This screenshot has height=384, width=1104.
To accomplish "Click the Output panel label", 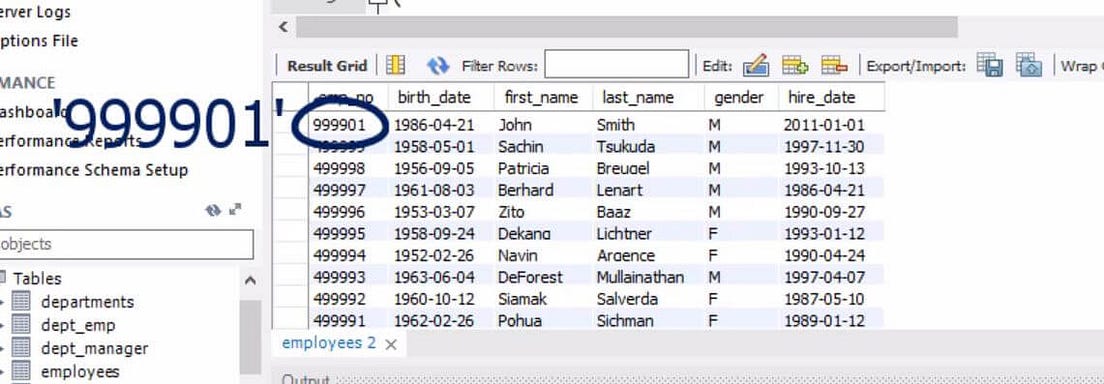I will (x=306, y=380).
